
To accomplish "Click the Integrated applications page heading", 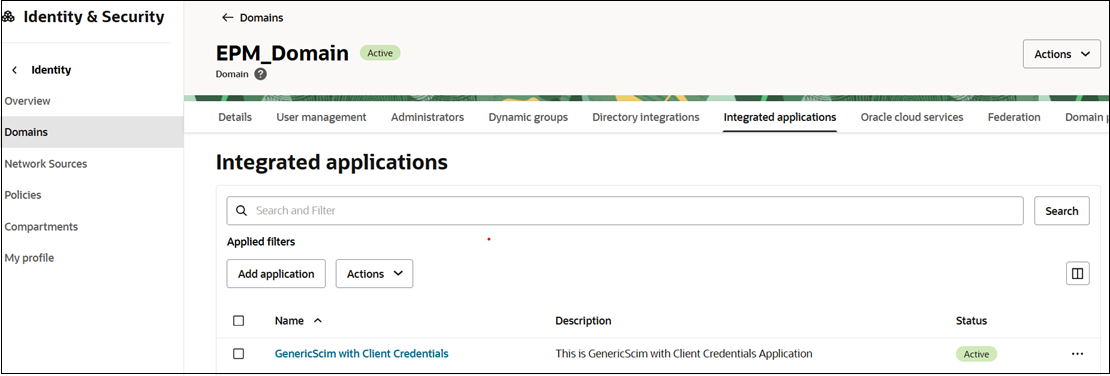I will click(332, 162).
